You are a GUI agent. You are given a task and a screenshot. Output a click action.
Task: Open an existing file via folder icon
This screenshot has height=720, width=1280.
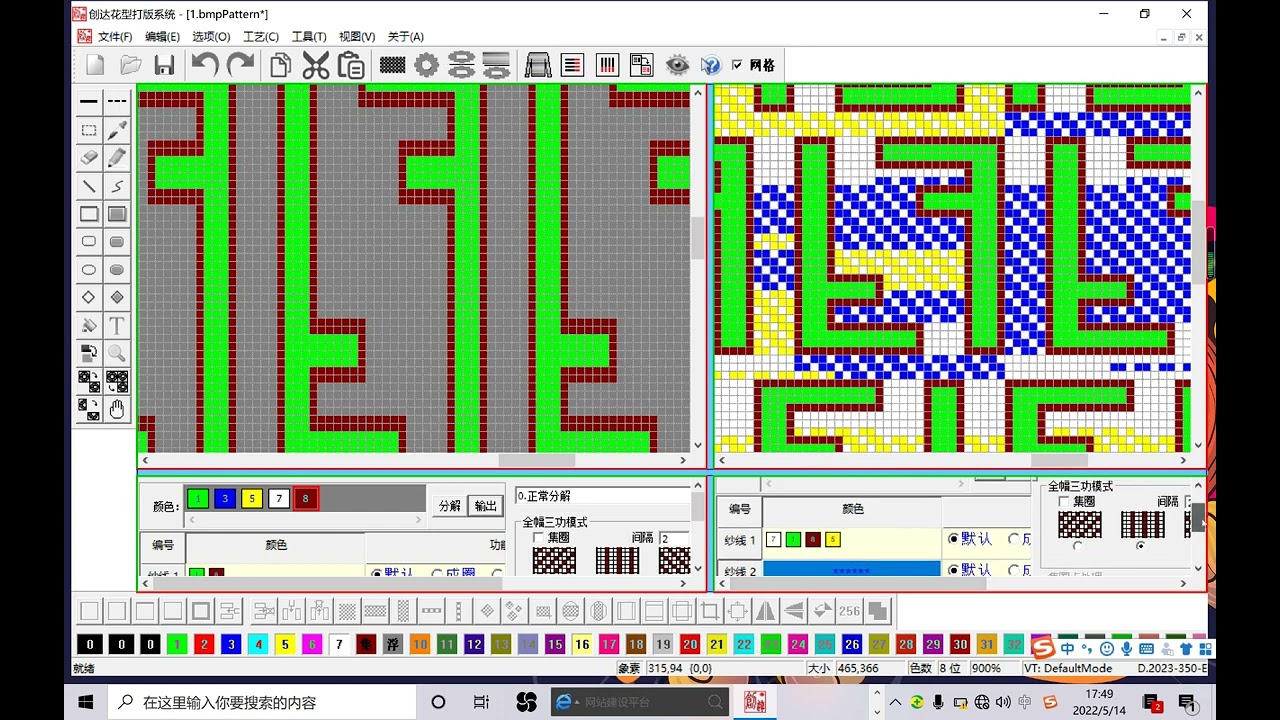(130, 66)
